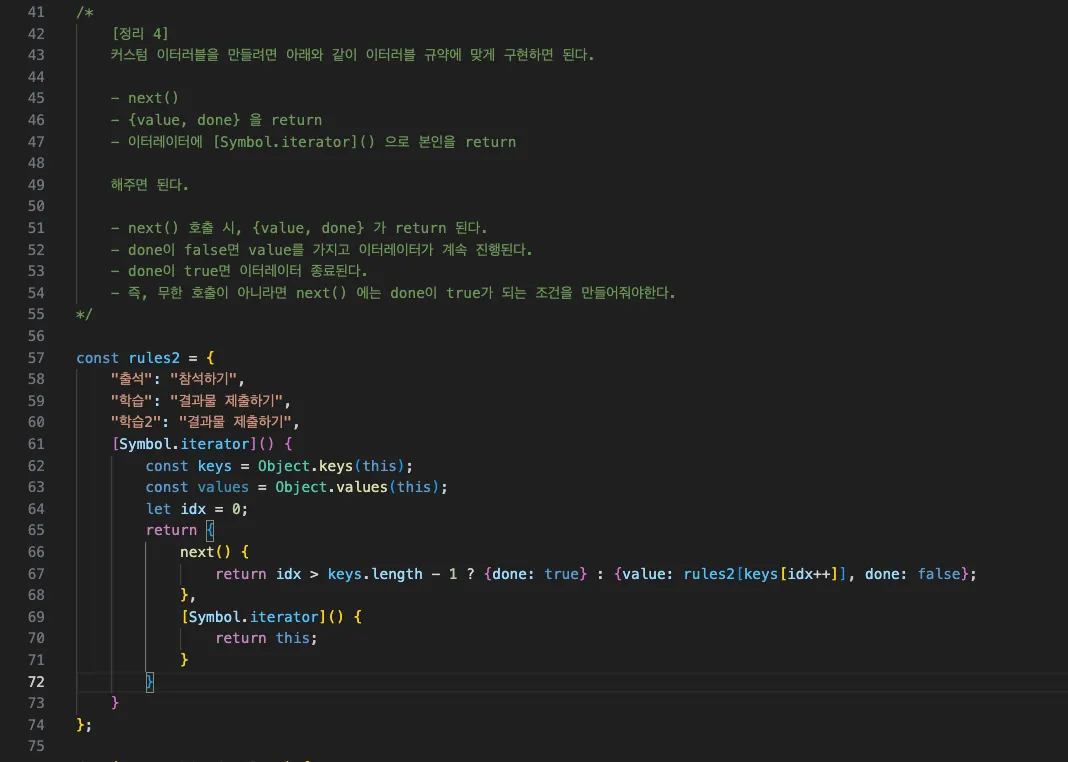
Task: Click the this keyword in return this
Action: (292, 638)
